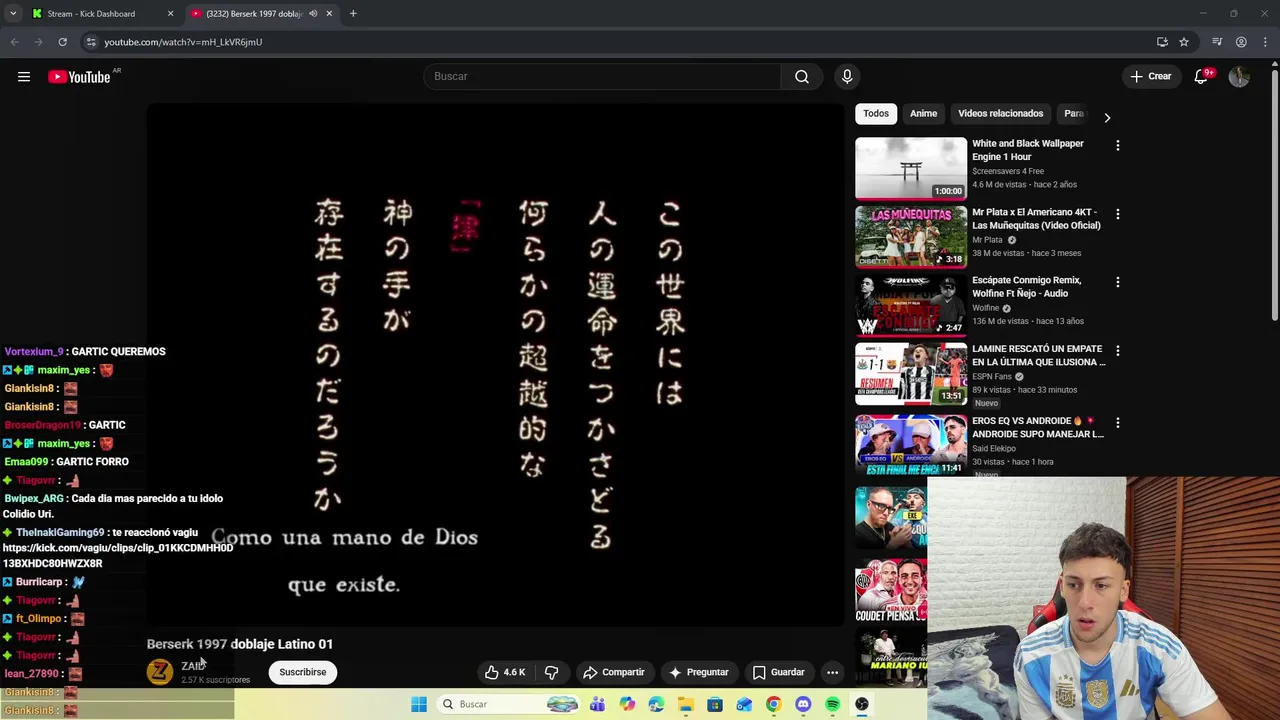This screenshot has height=720, width=1280.
Task: Open options for Eros EQ vs Androide video
Action: click(x=1118, y=423)
